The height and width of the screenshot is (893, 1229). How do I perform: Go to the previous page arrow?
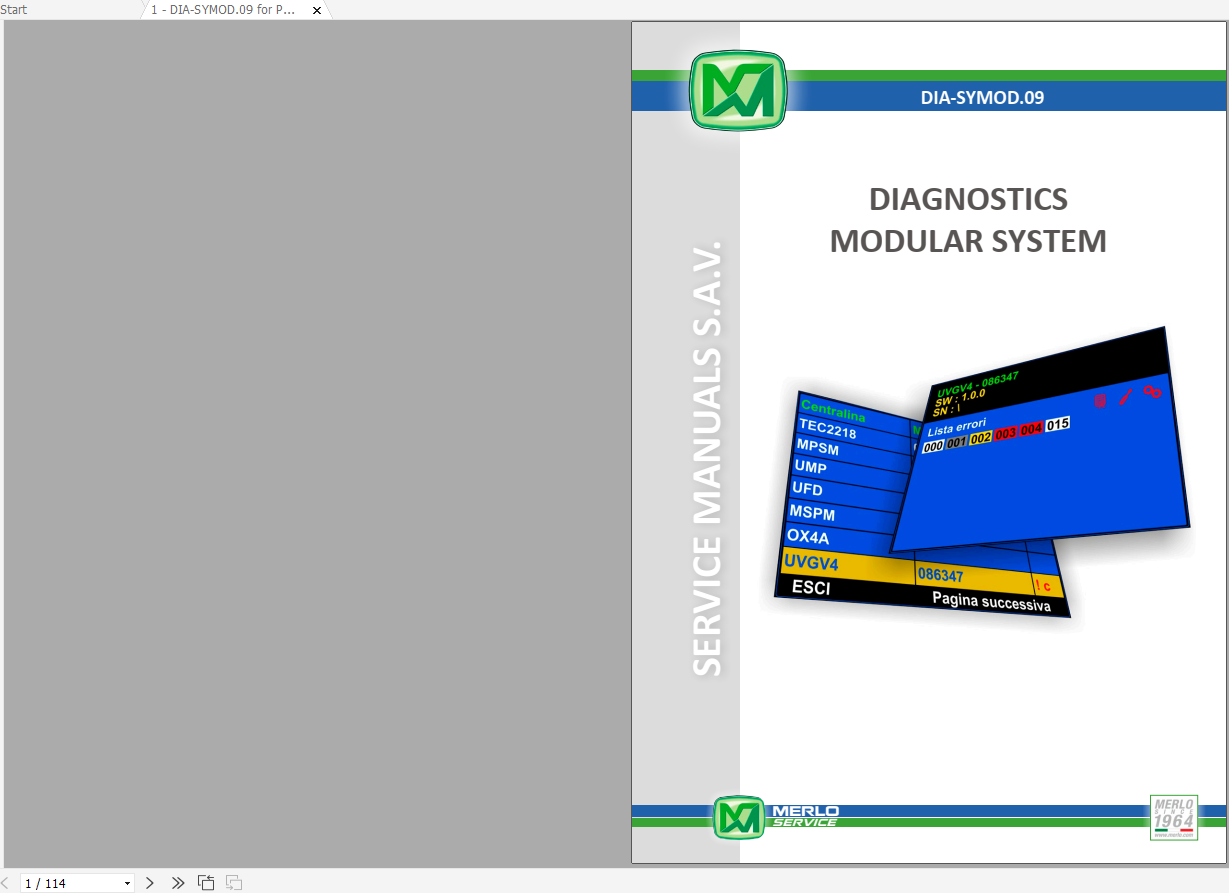[5, 883]
